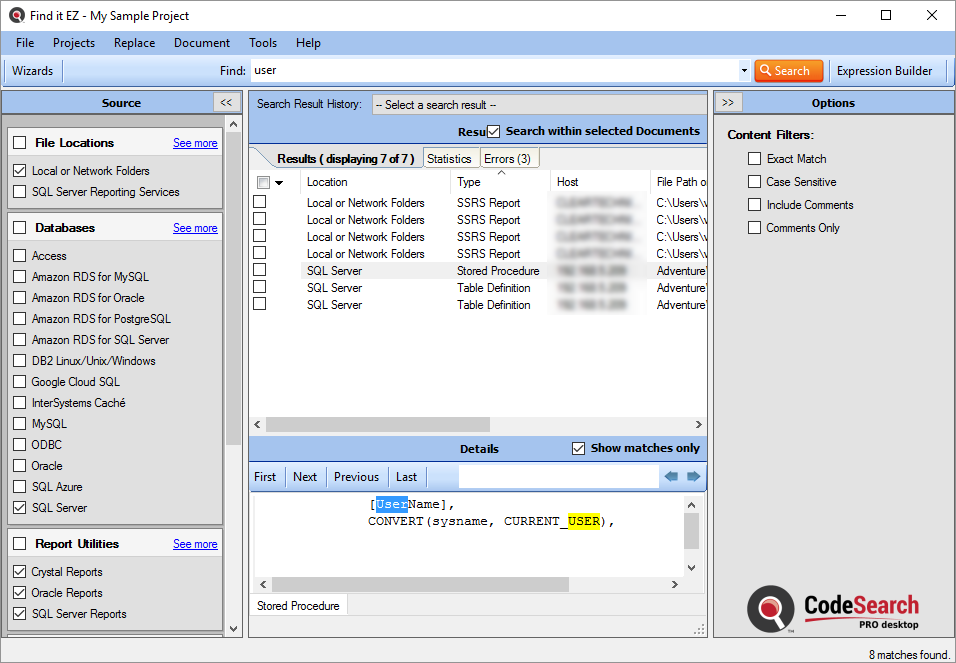Click the blue right arrow in Details

693,476
